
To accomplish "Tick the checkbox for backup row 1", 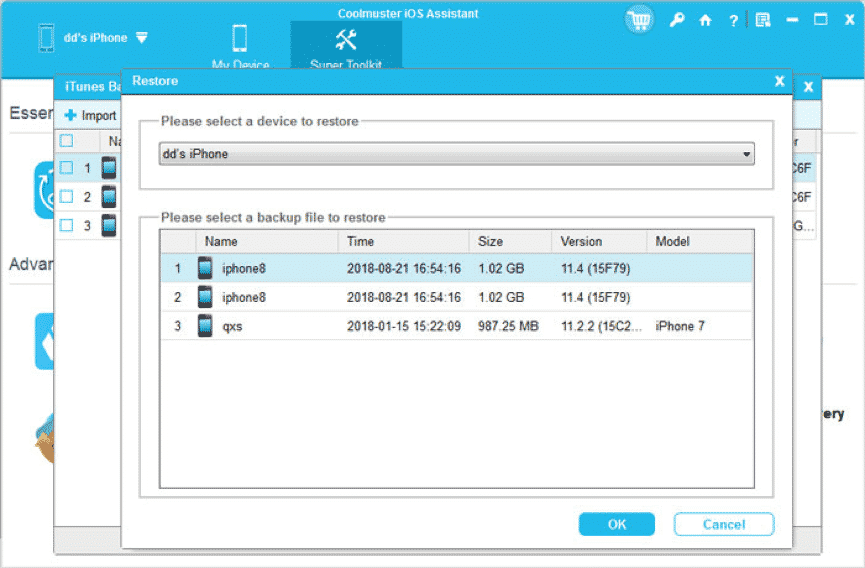I will [66, 168].
